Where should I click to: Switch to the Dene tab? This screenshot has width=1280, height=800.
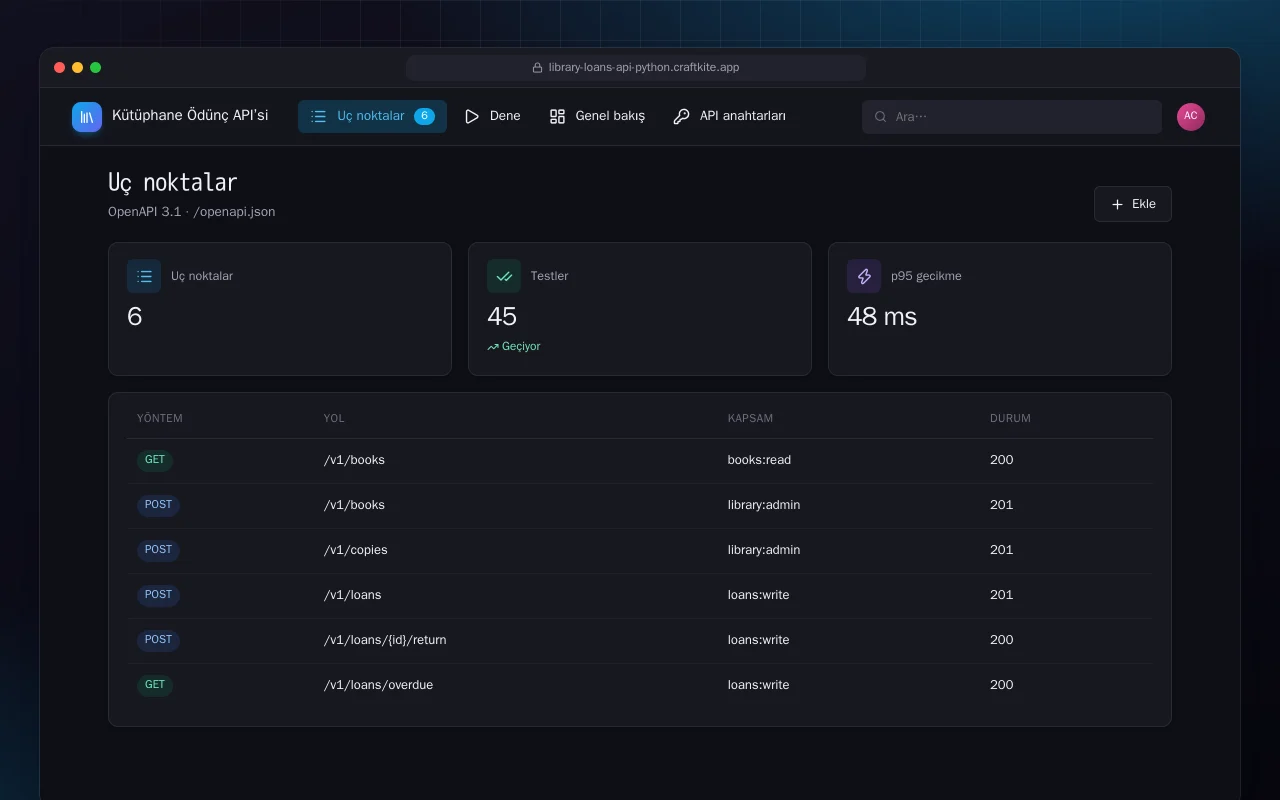click(x=492, y=116)
